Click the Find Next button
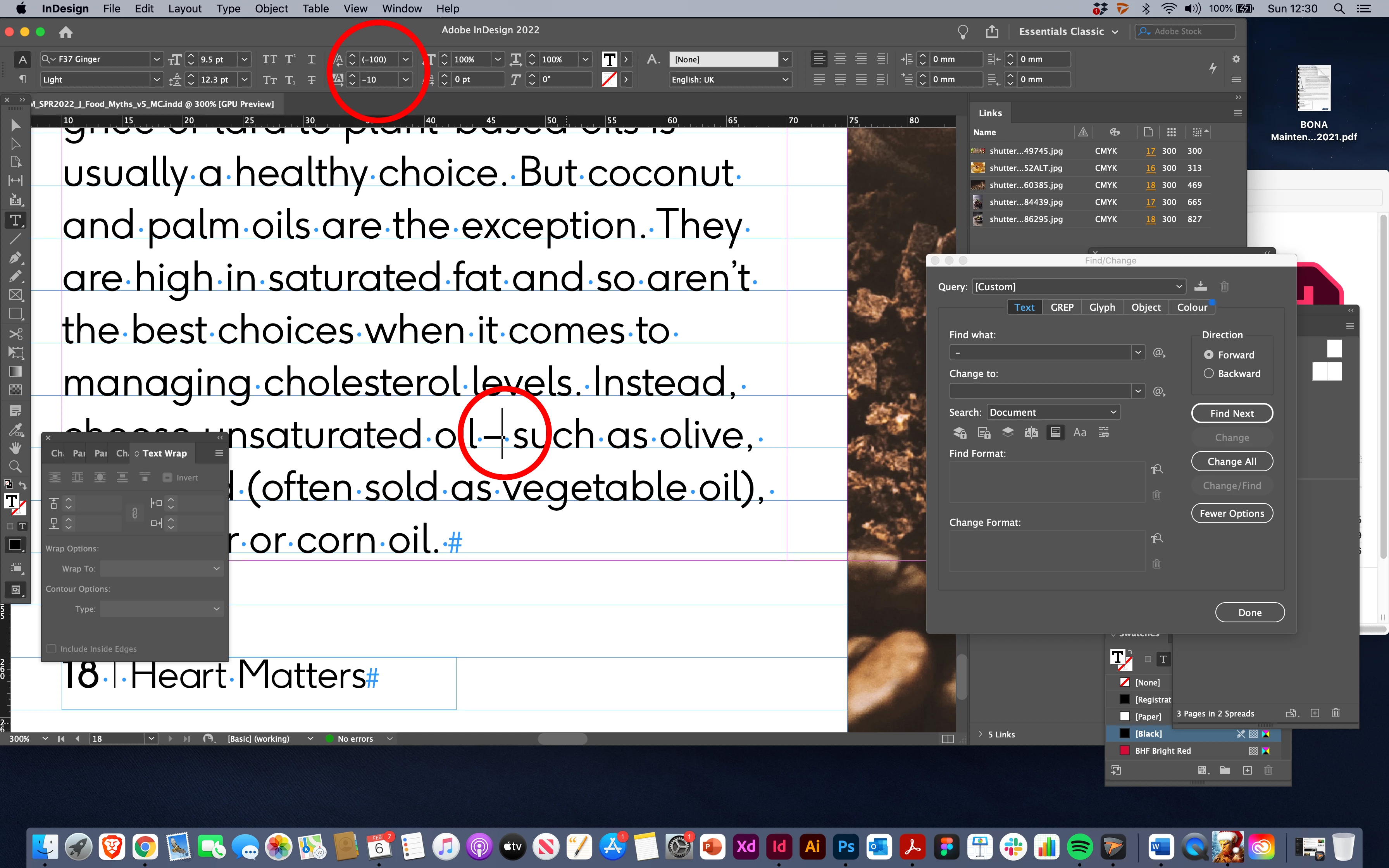Screen dimensions: 1389x868 [x=1232, y=413]
